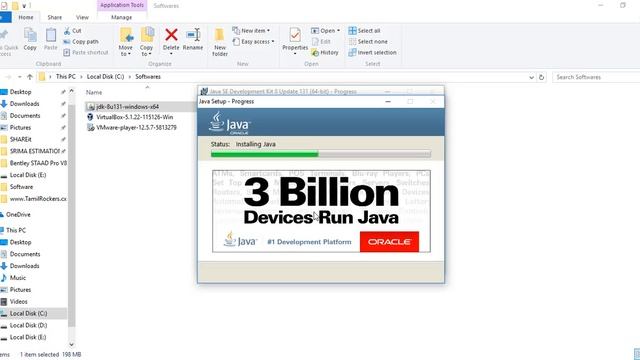The height and width of the screenshot is (360, 640).
Task: Open the Manage tab
Action: 122,17
